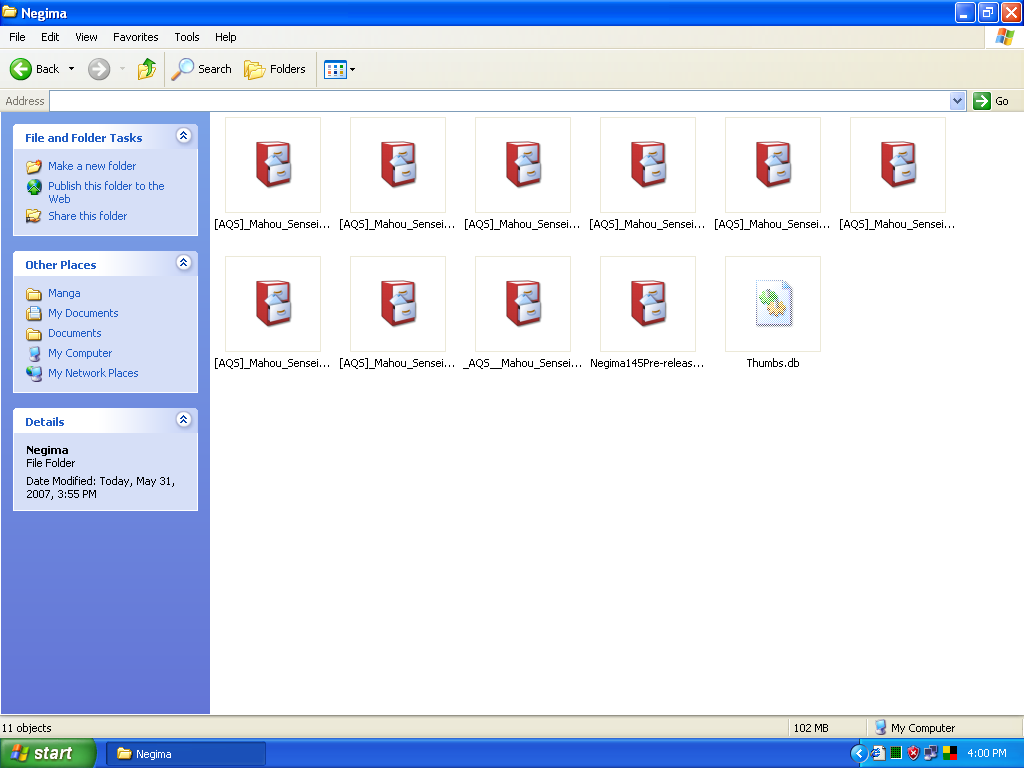Viewport: 1024px width, 768px height.
Task: Click the My Network Places sidebar icon
Action: tap(34, 374)
